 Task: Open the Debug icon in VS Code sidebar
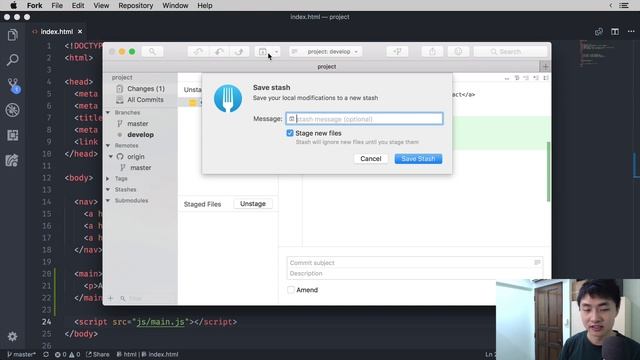13,110
